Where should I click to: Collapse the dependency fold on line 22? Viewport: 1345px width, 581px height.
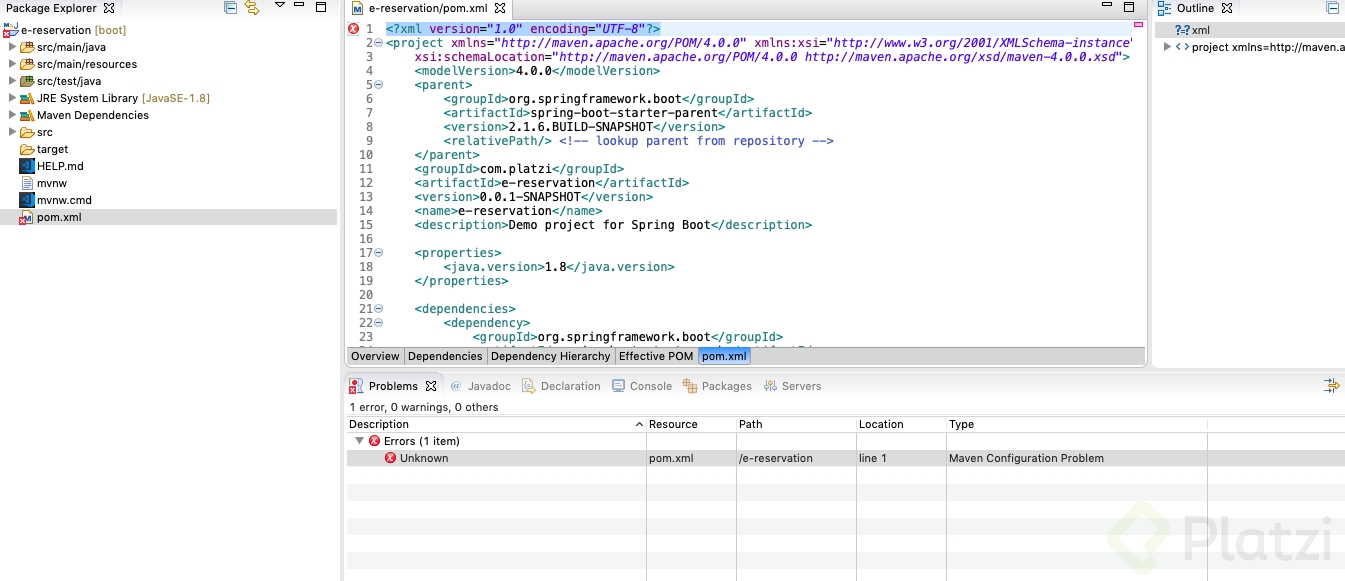pyautogui.click(x=379, y=323)
